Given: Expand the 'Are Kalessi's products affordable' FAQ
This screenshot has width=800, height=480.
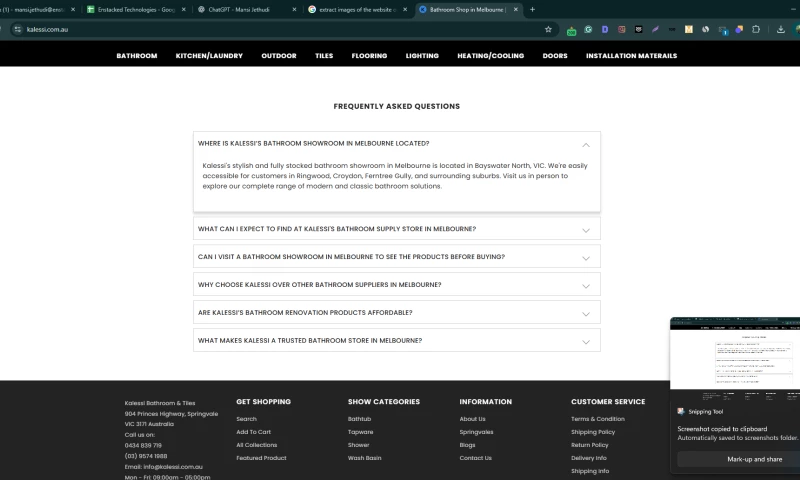Looking at the screenshot, I should tap(586, 313).
